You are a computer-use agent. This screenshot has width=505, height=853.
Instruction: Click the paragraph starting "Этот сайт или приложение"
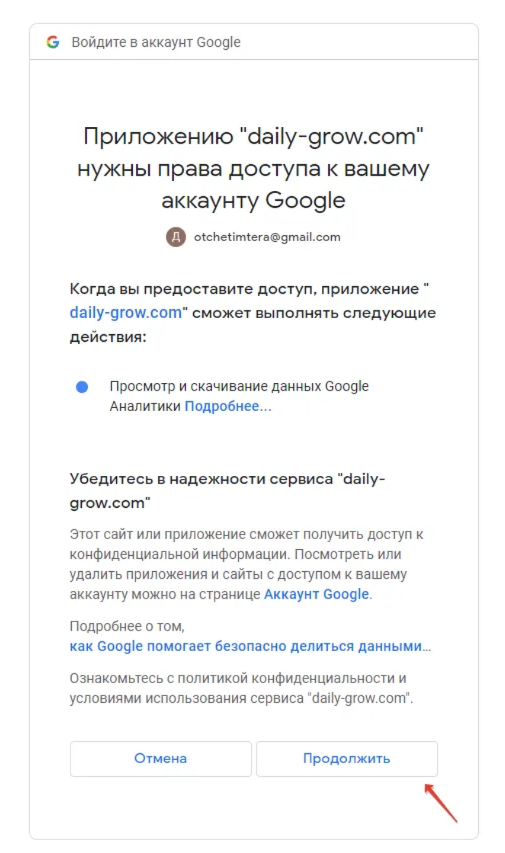pyautogui.click(x=247, y=564)
